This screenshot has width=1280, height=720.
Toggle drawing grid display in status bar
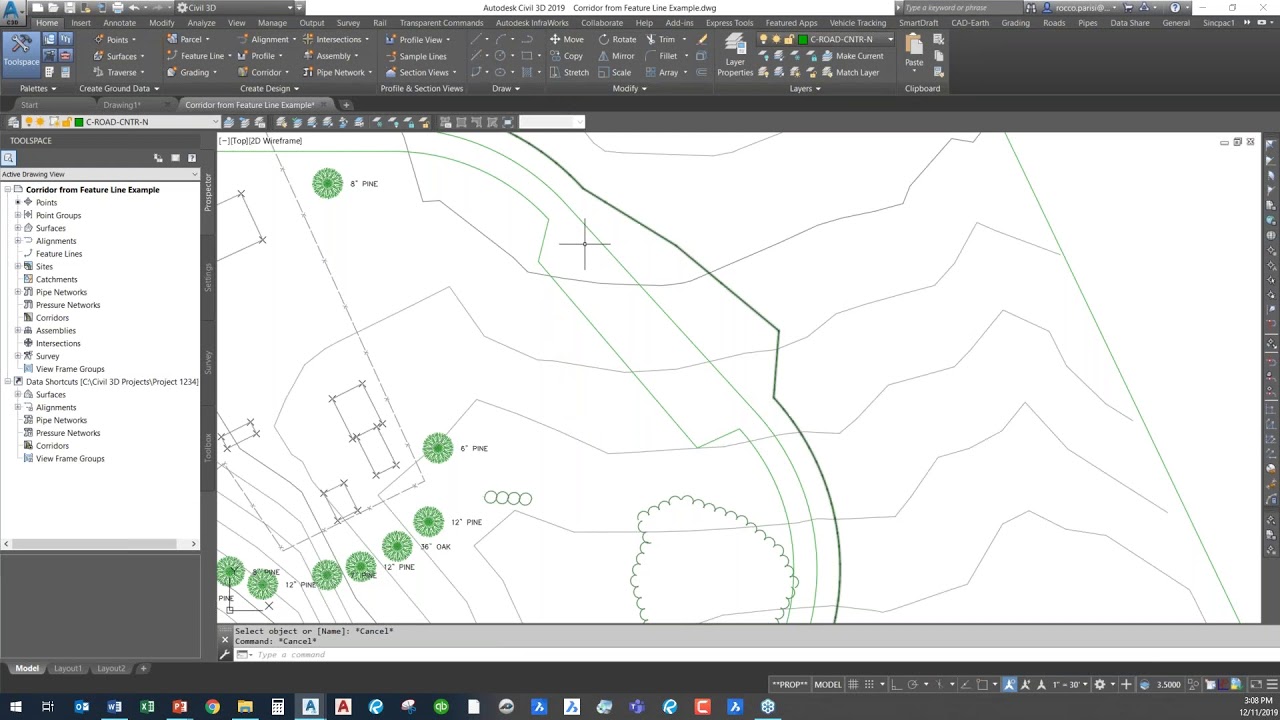[853, 685]
